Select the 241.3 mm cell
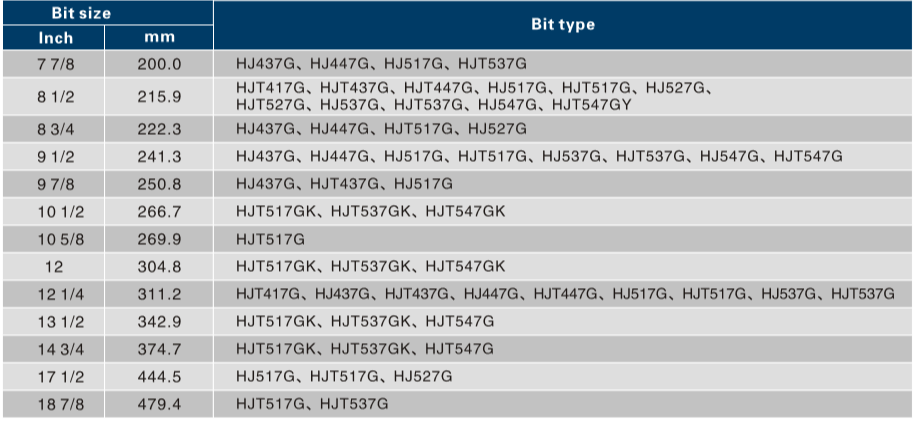The image size is (918, 425). click(159, 157)
